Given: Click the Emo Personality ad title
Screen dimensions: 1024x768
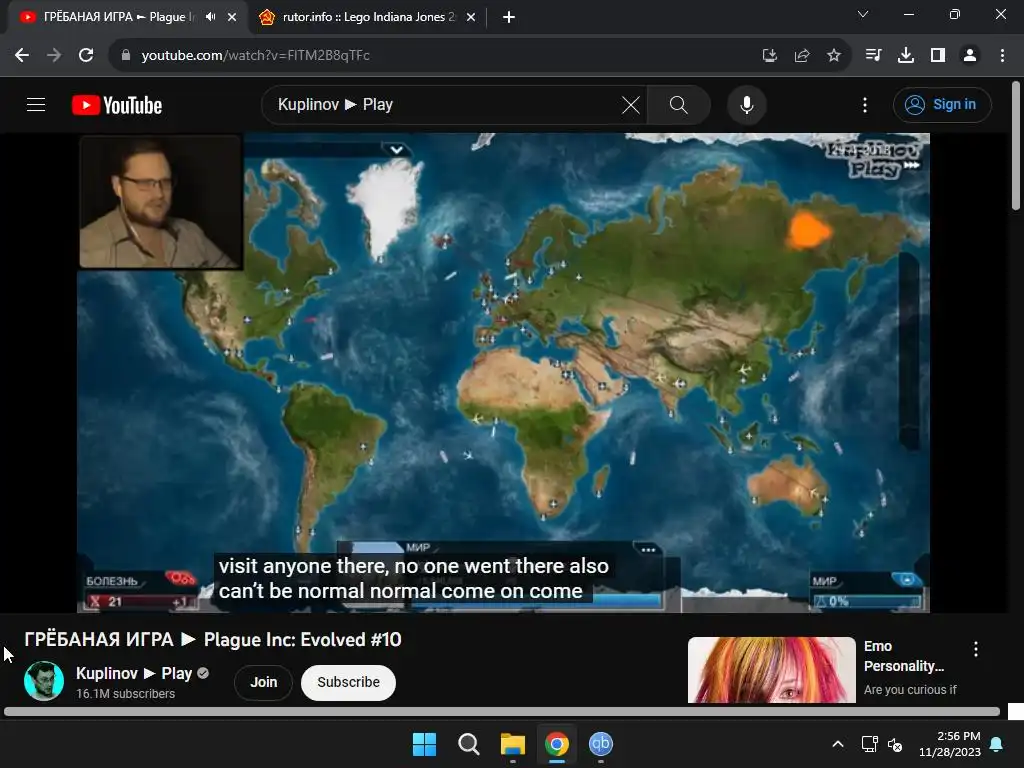Looking at the screenshot, I should 903,656.
